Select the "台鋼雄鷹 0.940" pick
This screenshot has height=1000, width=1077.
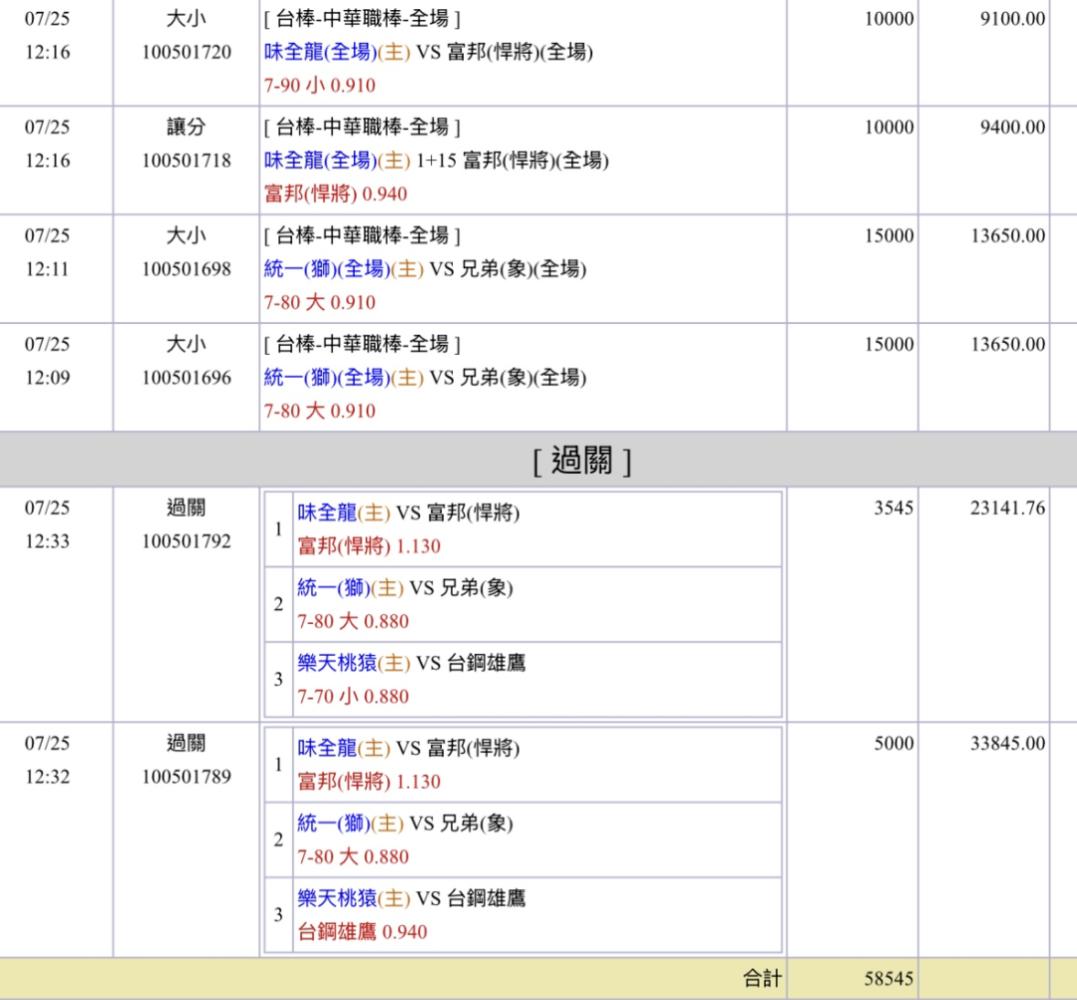point(362,932)
